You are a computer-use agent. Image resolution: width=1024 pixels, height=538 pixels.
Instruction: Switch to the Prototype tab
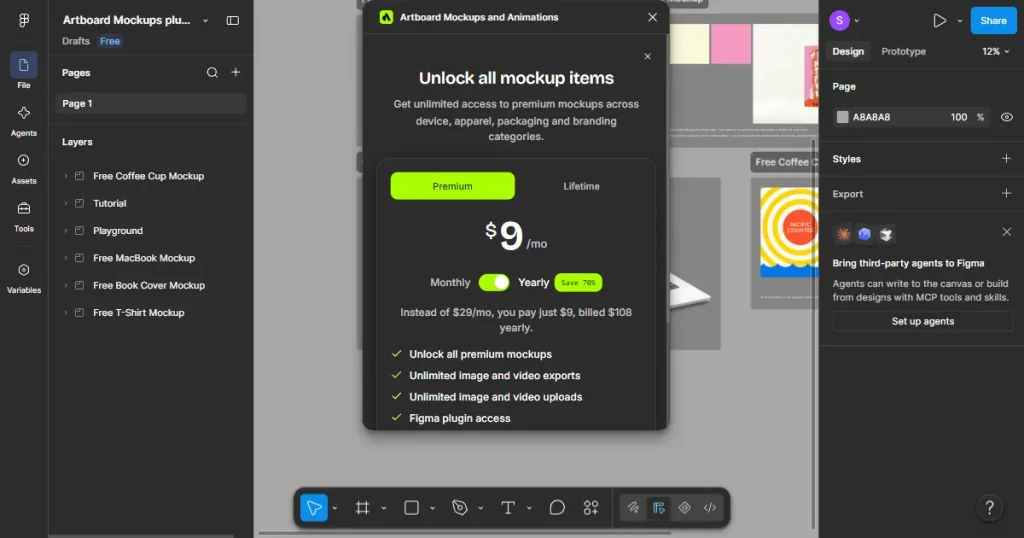(903, 51)
